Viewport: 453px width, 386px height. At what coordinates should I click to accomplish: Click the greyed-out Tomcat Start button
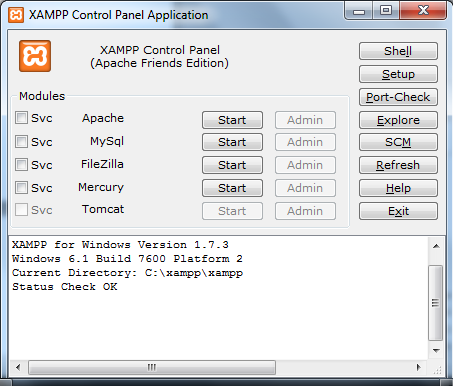coord(232,211)
